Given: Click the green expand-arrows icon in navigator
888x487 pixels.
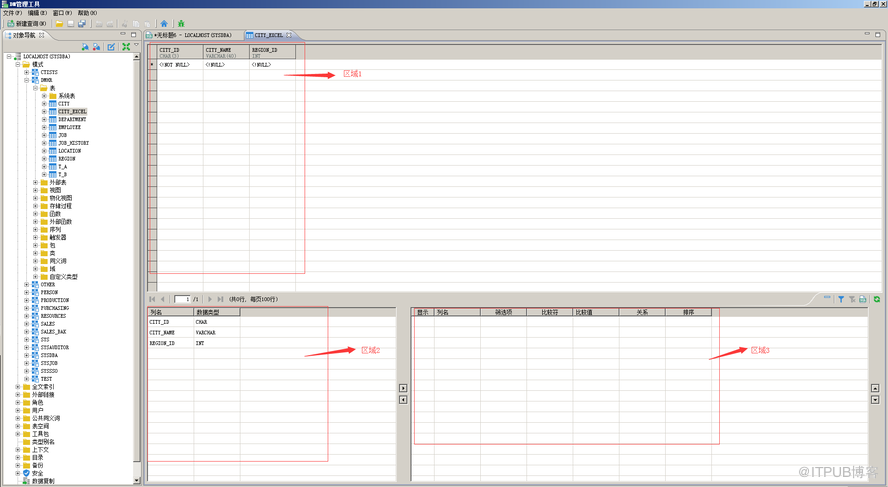Looking at the screenshot, I should pos(126,47).
